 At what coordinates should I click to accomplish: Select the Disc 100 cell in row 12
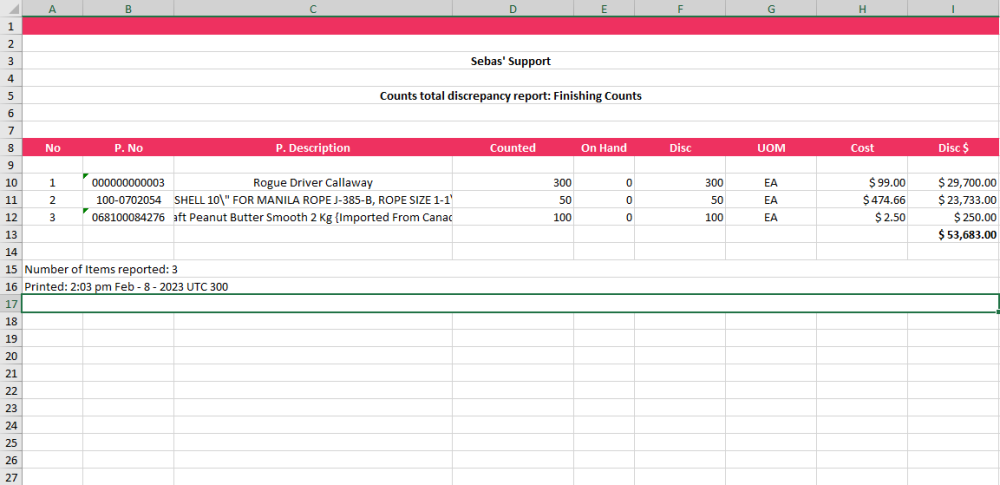(680, 217)
